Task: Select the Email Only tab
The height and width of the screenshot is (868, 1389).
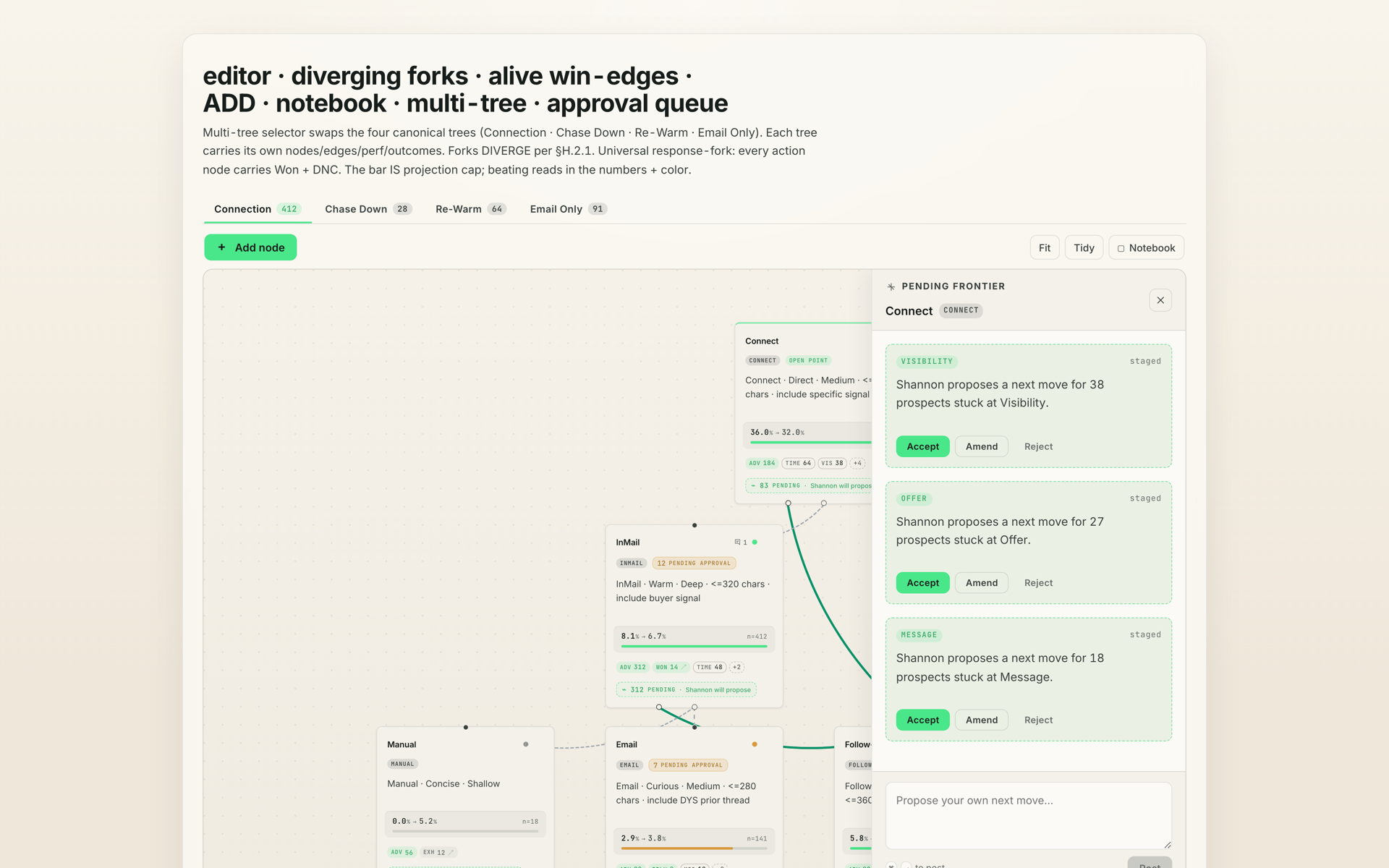Action: coord(568,209)
